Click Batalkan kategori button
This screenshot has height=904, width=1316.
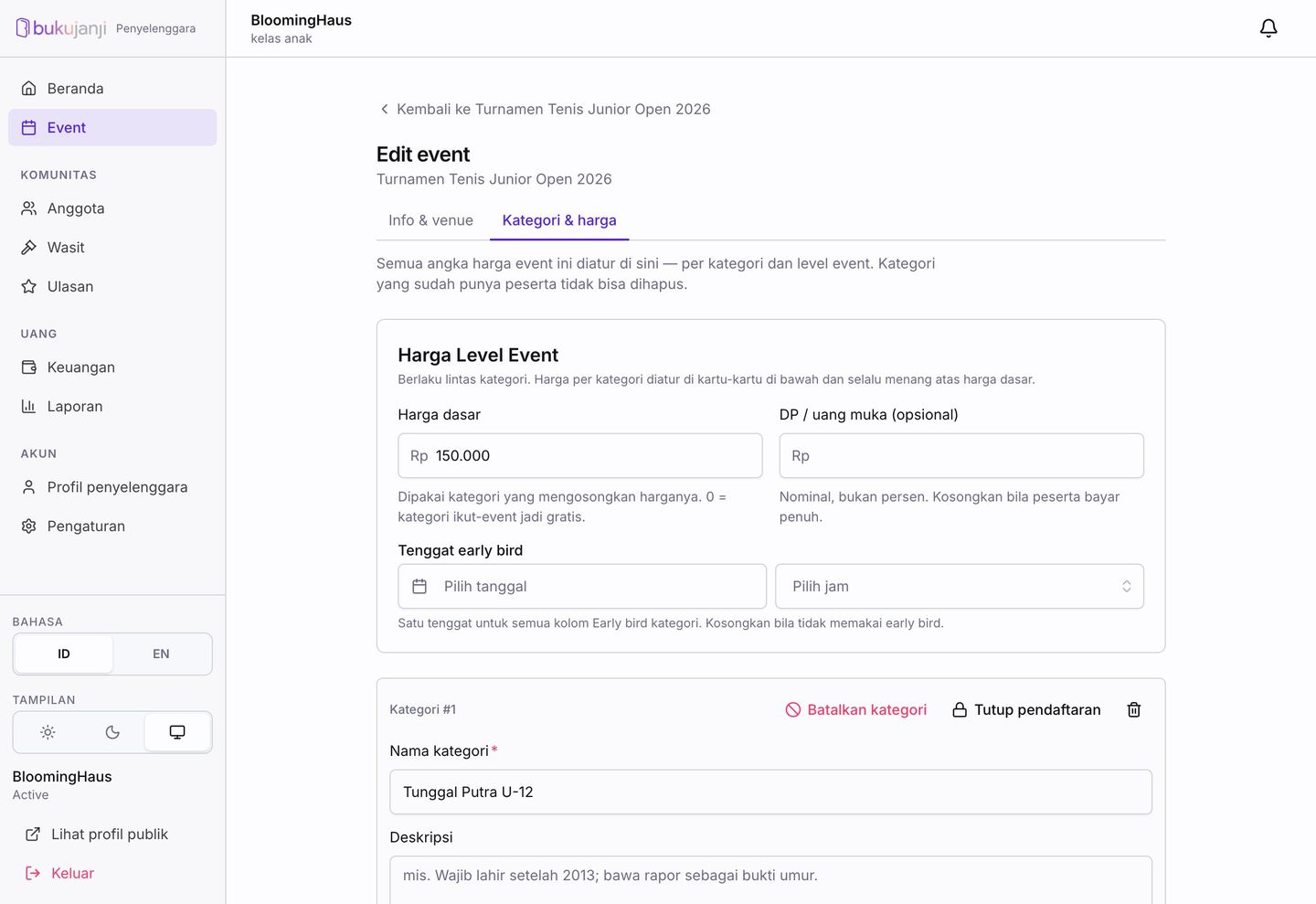click(856, 710)
